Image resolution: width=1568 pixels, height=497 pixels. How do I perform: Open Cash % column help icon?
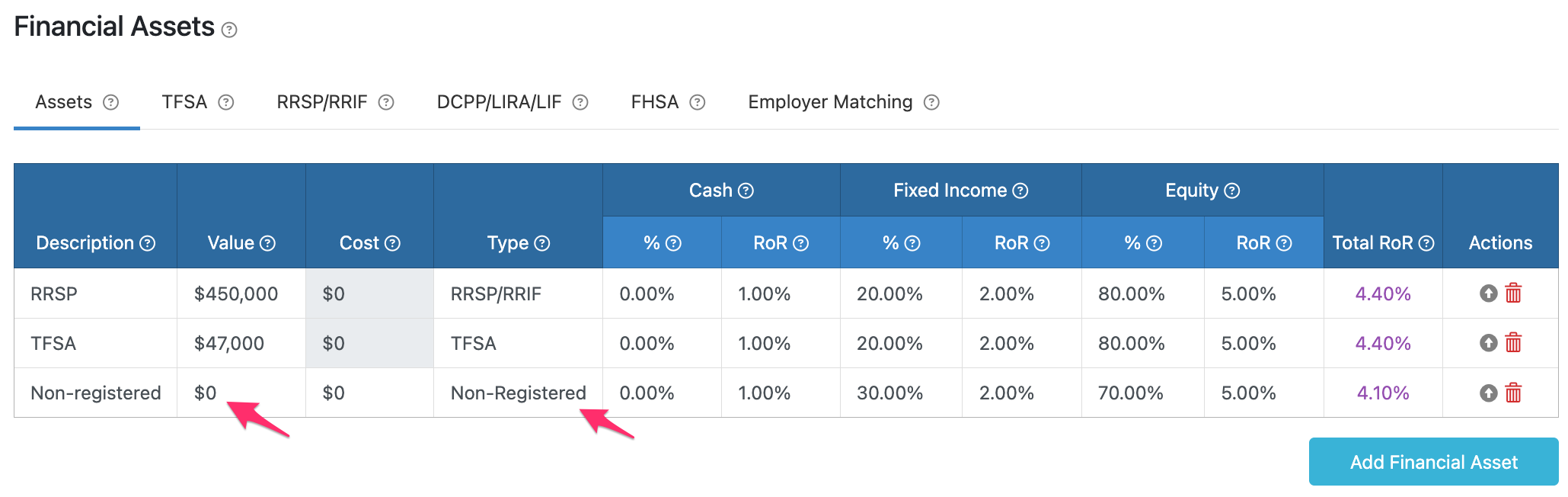[x=673, y=243]
